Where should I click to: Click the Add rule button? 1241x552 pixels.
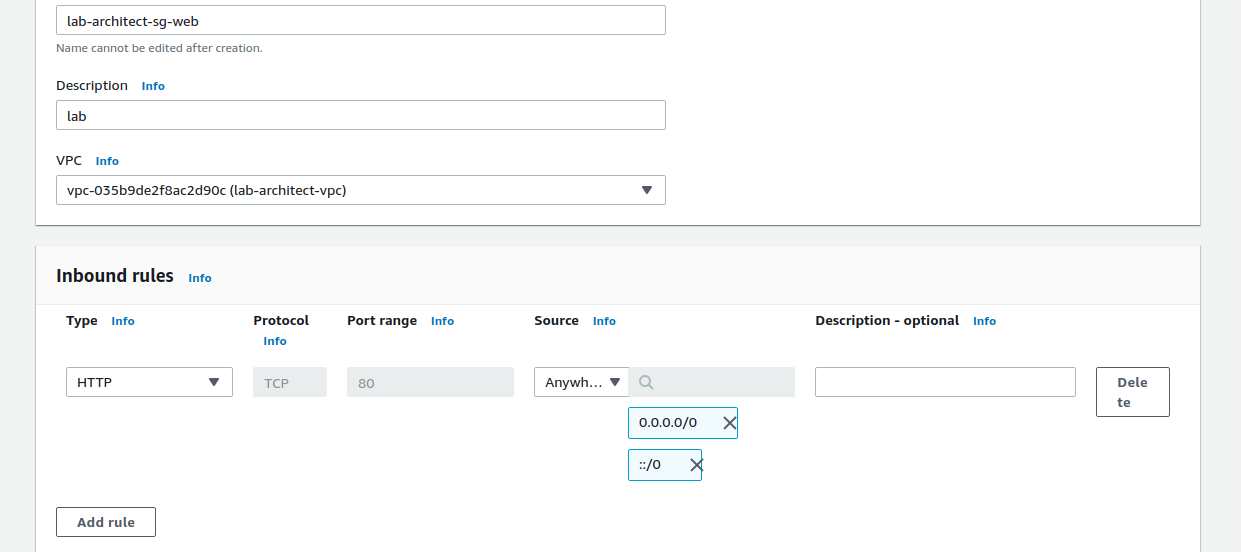[105, 522]
